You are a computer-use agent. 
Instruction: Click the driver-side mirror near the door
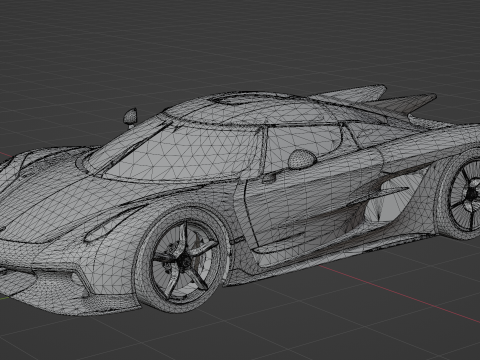click(302, 159)
